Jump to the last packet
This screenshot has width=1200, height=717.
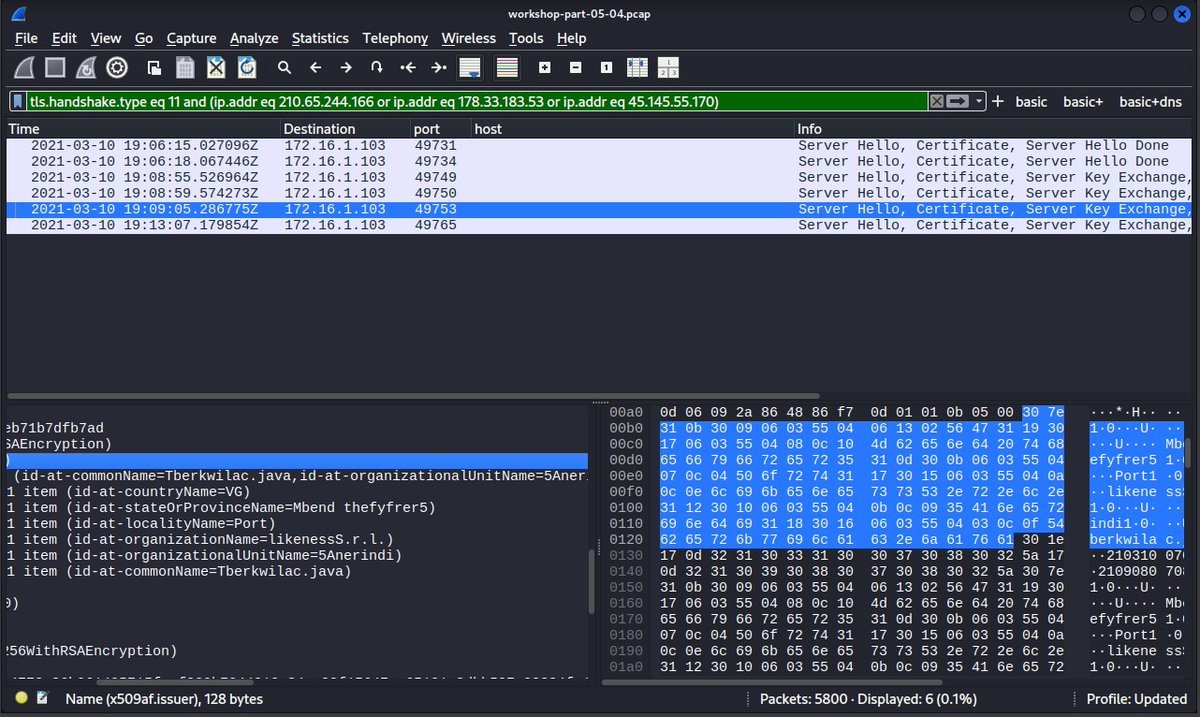(x=438, y=68)
